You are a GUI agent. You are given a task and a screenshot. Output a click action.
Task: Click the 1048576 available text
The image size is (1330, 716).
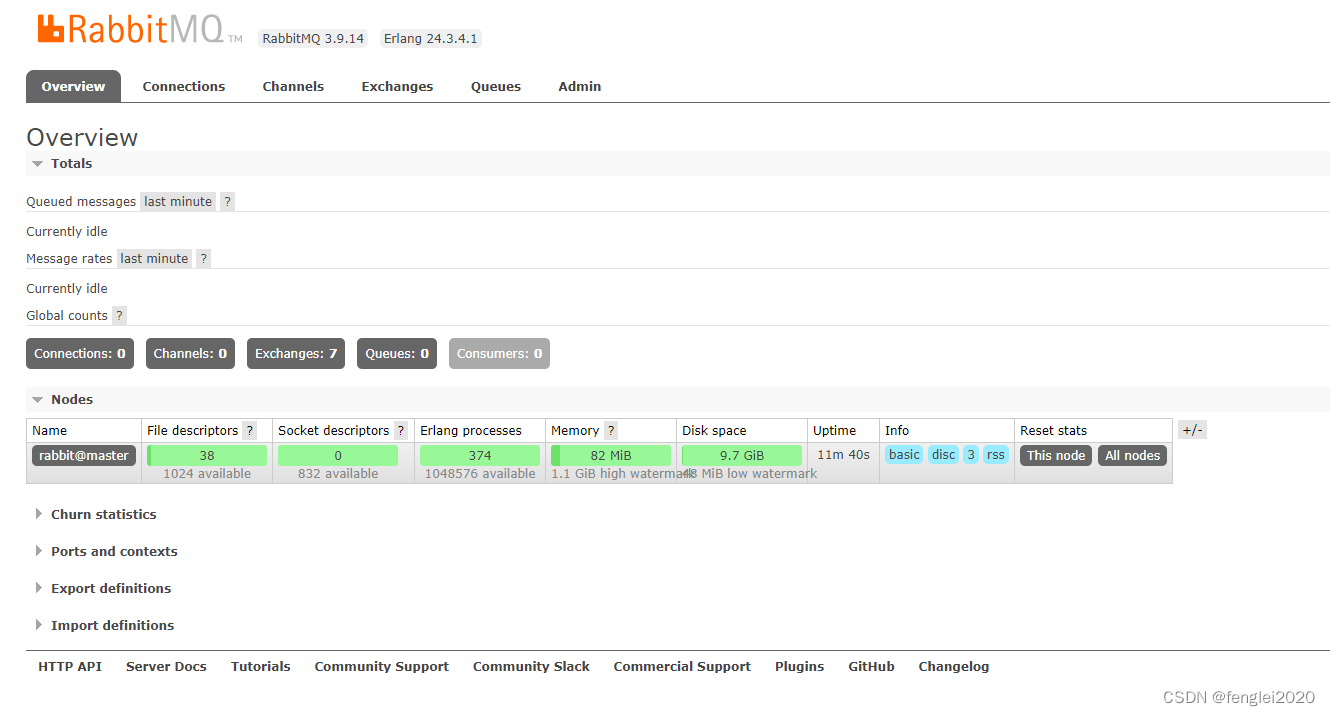coord(480,474)
